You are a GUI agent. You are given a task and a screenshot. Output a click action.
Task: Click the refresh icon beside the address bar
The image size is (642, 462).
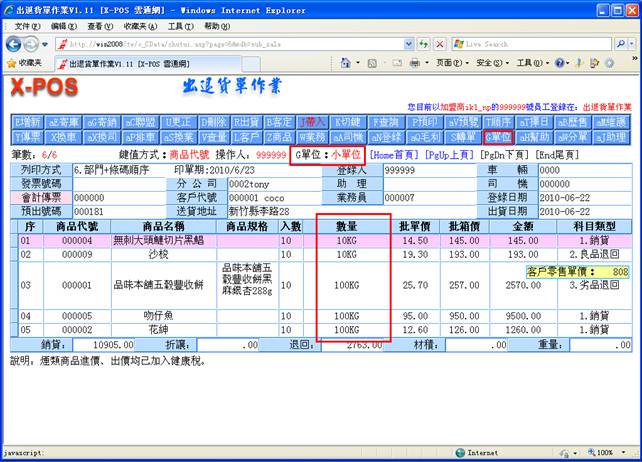click(x=423, y=44)
